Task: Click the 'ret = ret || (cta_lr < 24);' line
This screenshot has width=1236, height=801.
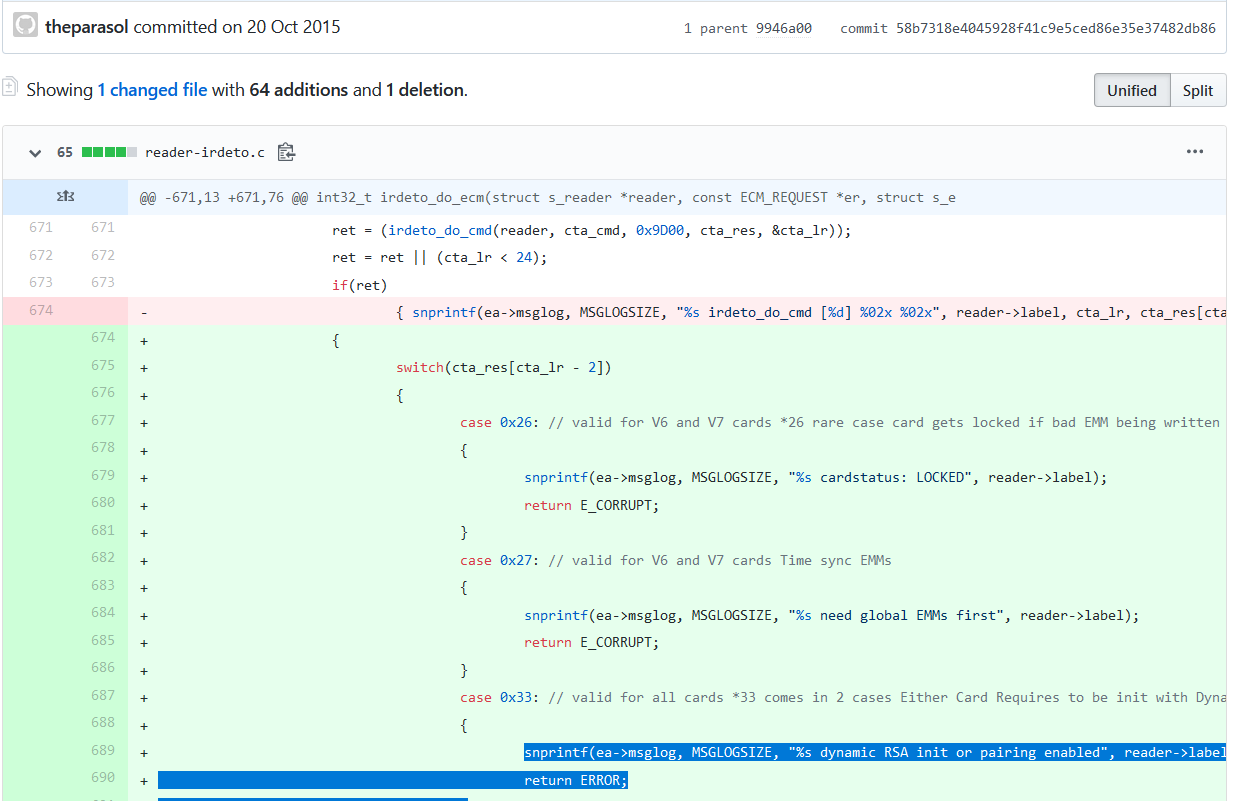Action: coord(440,258)
